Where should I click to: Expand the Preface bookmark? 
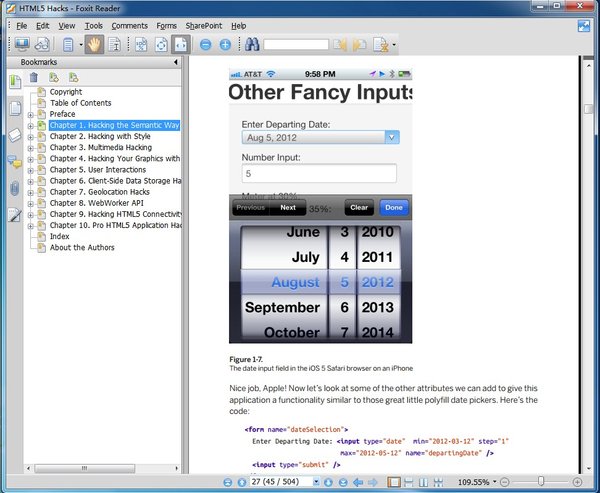pyautogui.click(x=31, y=115)
